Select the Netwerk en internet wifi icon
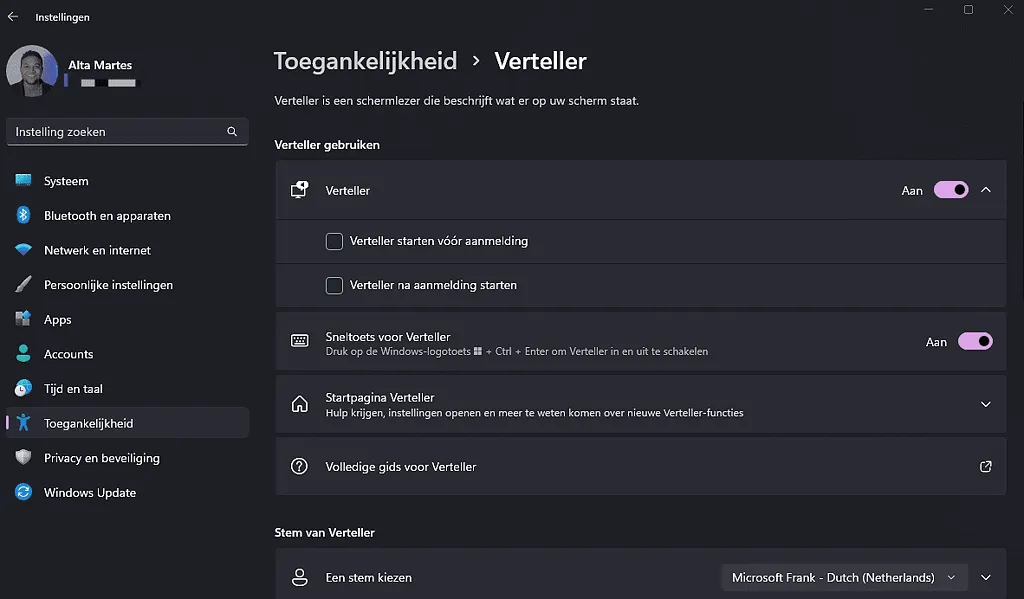This screenshot has width=1024, height=599. (x=23, y=250)
